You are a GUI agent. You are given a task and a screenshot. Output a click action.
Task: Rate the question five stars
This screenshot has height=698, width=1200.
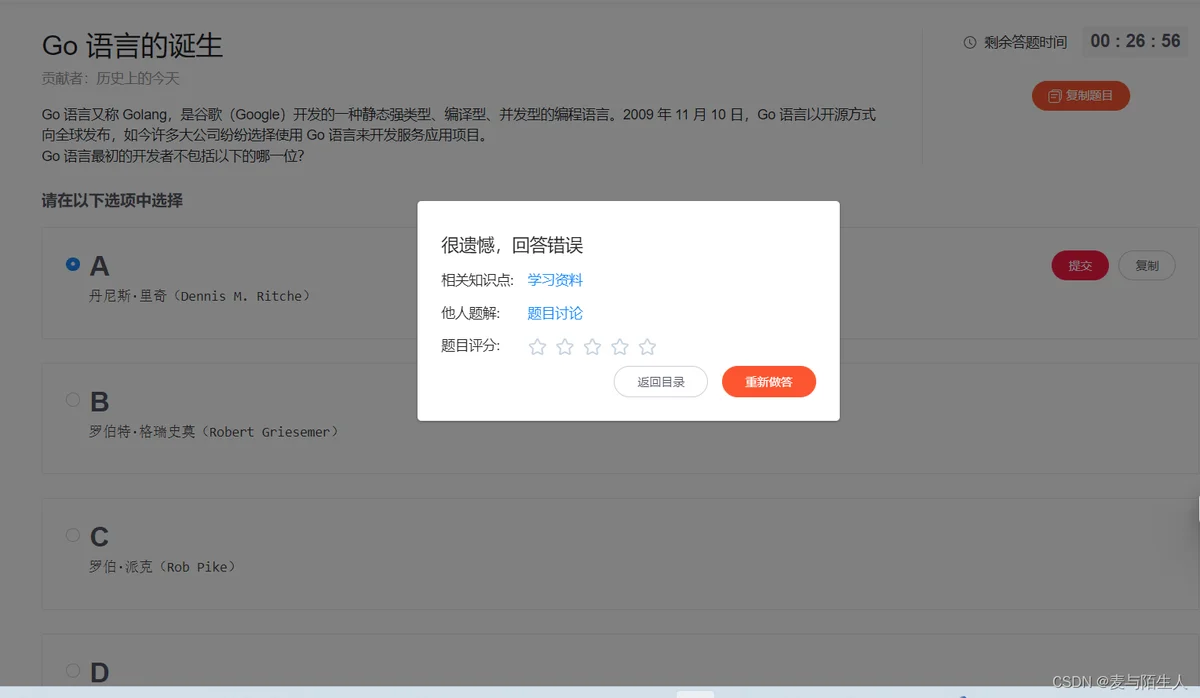click(647, 347)
